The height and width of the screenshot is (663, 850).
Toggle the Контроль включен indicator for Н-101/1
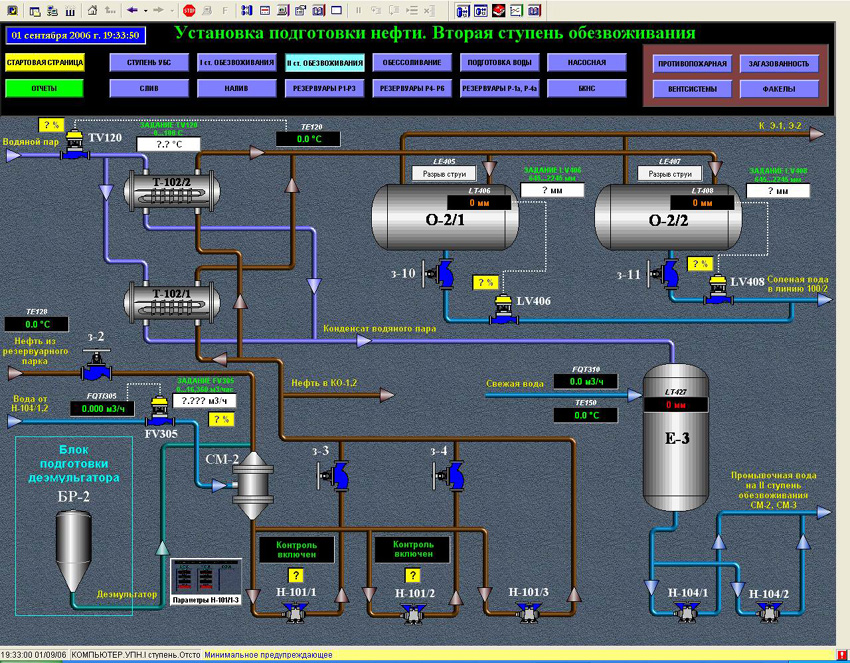297,550
